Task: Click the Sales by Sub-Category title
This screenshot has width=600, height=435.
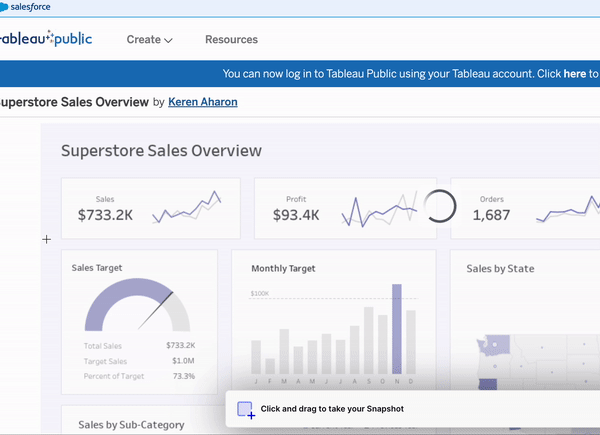Action: 131,425
